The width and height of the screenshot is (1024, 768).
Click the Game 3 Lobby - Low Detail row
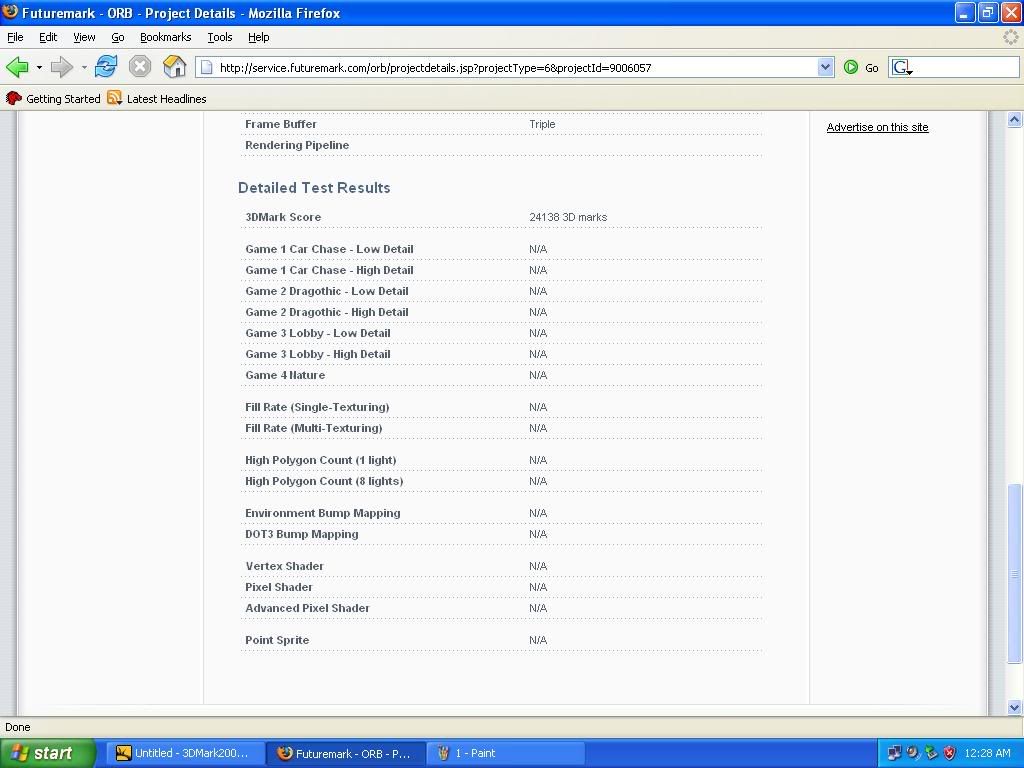tap(501, 332)
